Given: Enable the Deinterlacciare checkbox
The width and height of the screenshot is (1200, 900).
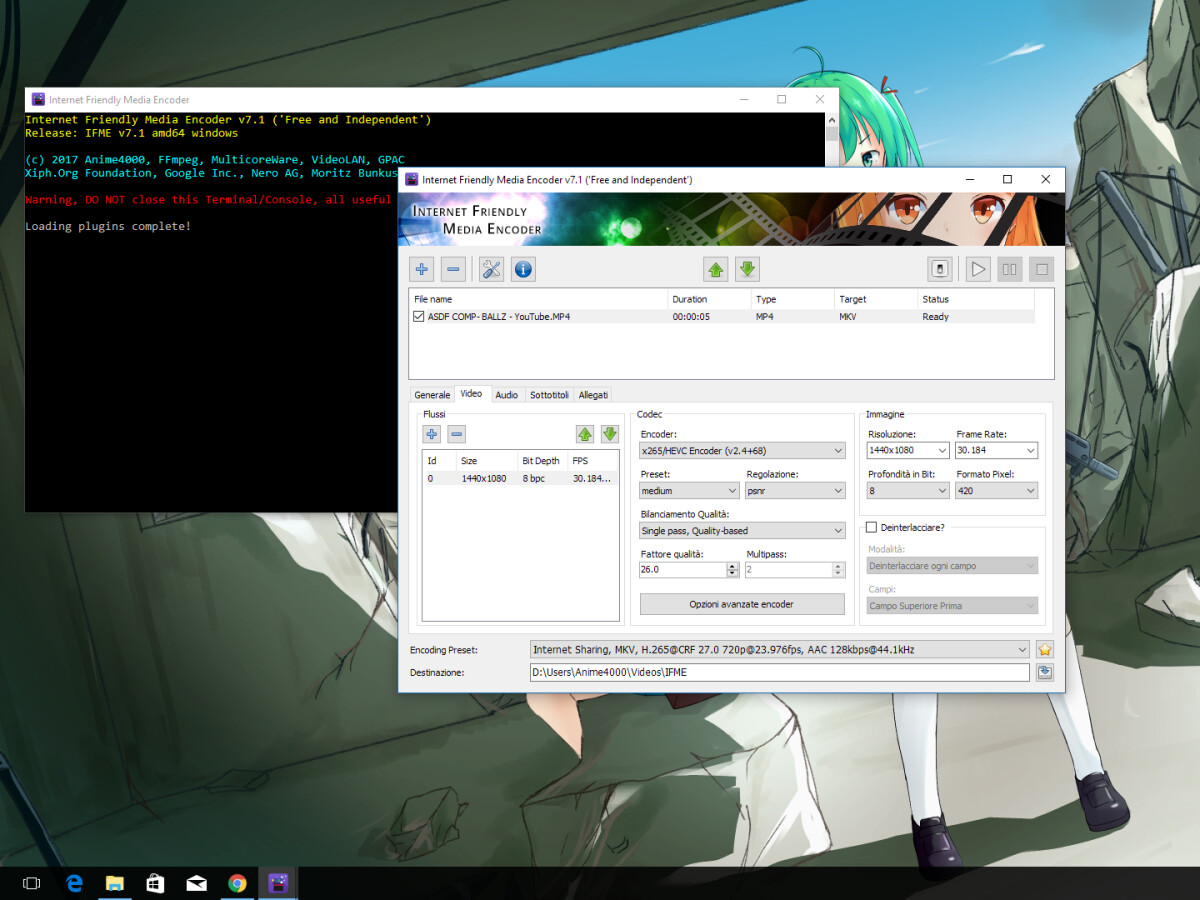Looking at the screenshot, I should point(872,527).
